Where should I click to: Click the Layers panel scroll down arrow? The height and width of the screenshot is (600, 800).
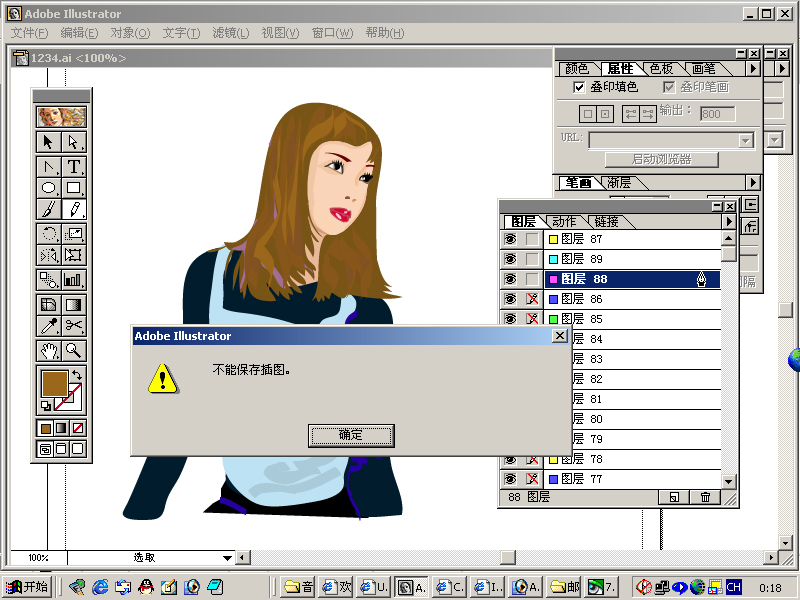[x=729, y=481]
